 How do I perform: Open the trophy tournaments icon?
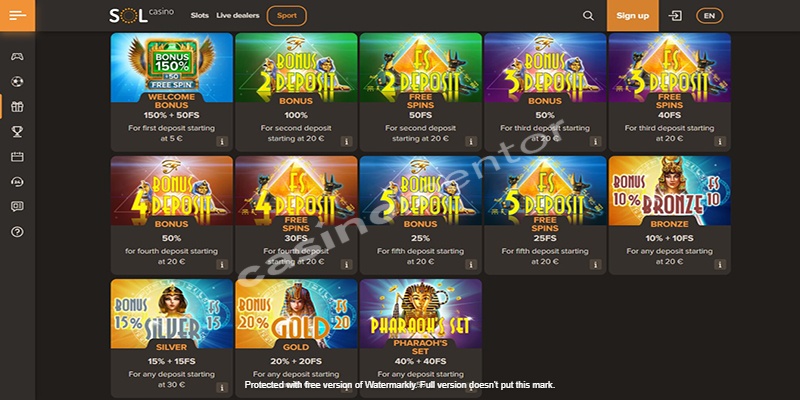pos(17,132)
